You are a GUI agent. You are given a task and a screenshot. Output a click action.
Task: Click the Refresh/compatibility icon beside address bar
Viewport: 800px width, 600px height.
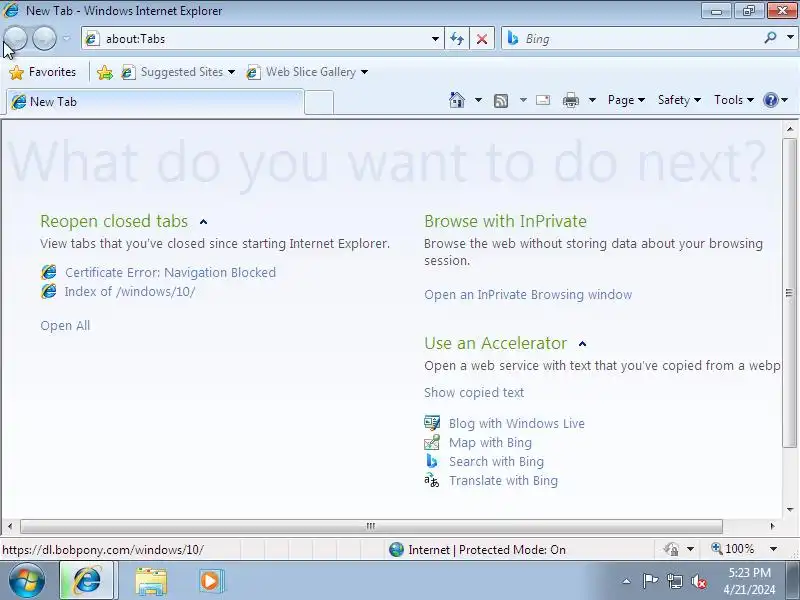point(457,39)
